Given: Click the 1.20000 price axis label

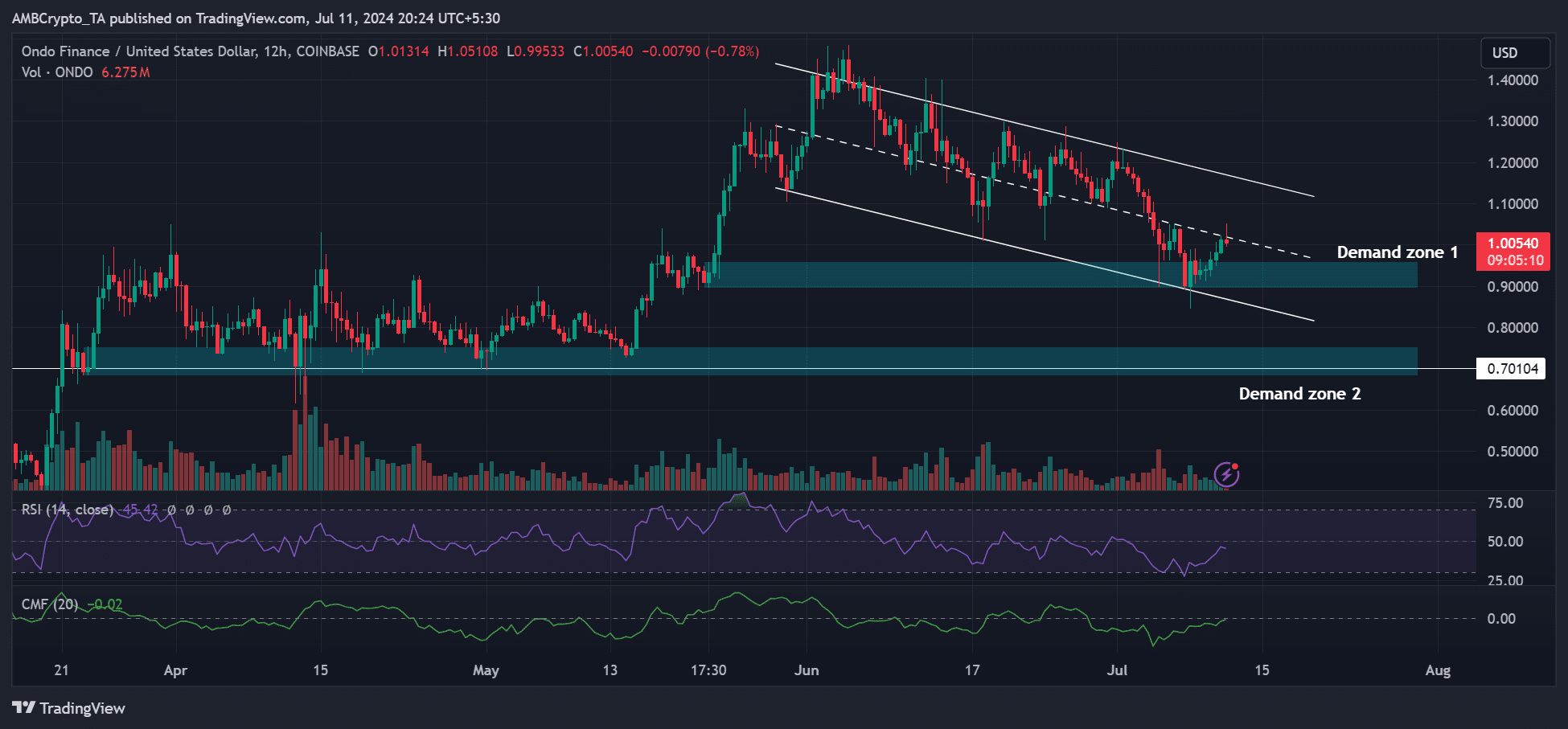Looking at the screenshot, I should [1513, 163].
